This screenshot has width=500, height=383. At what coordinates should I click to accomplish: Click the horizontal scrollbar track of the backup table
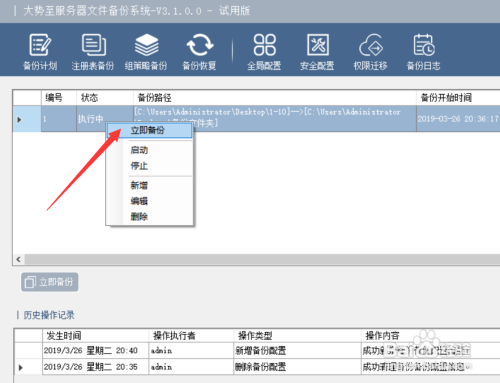click(262, 259)
